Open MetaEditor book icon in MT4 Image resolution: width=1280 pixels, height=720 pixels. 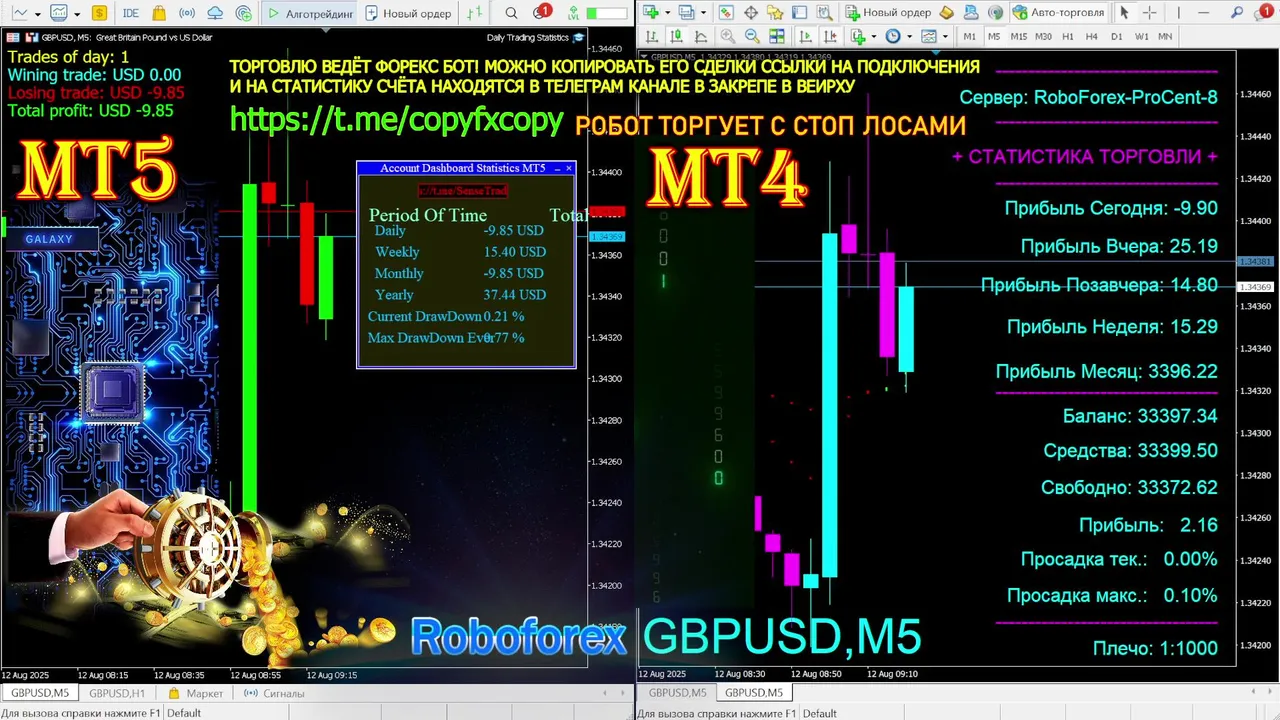[x=946, y=12]
